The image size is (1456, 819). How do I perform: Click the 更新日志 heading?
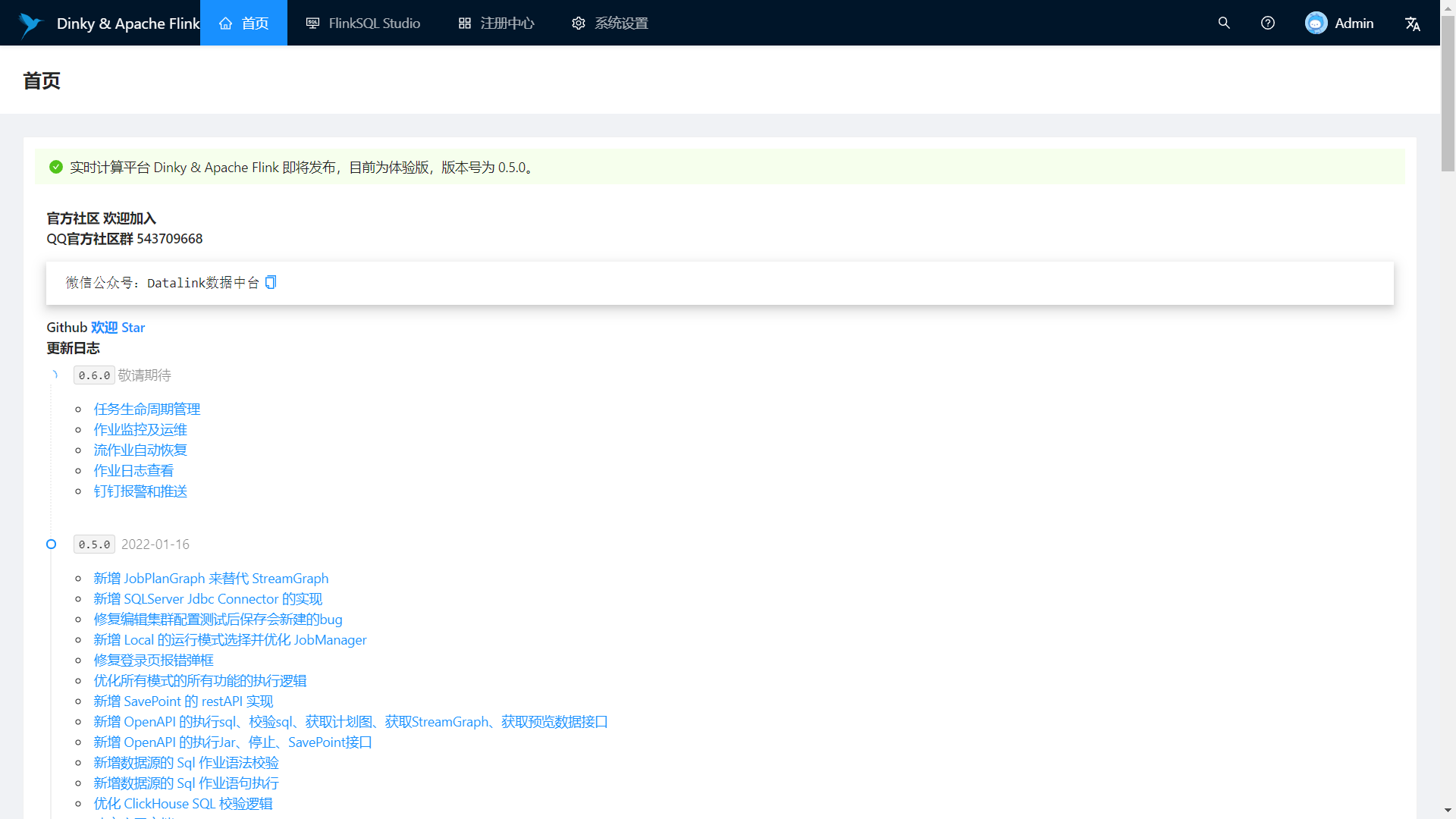(73, 347)
